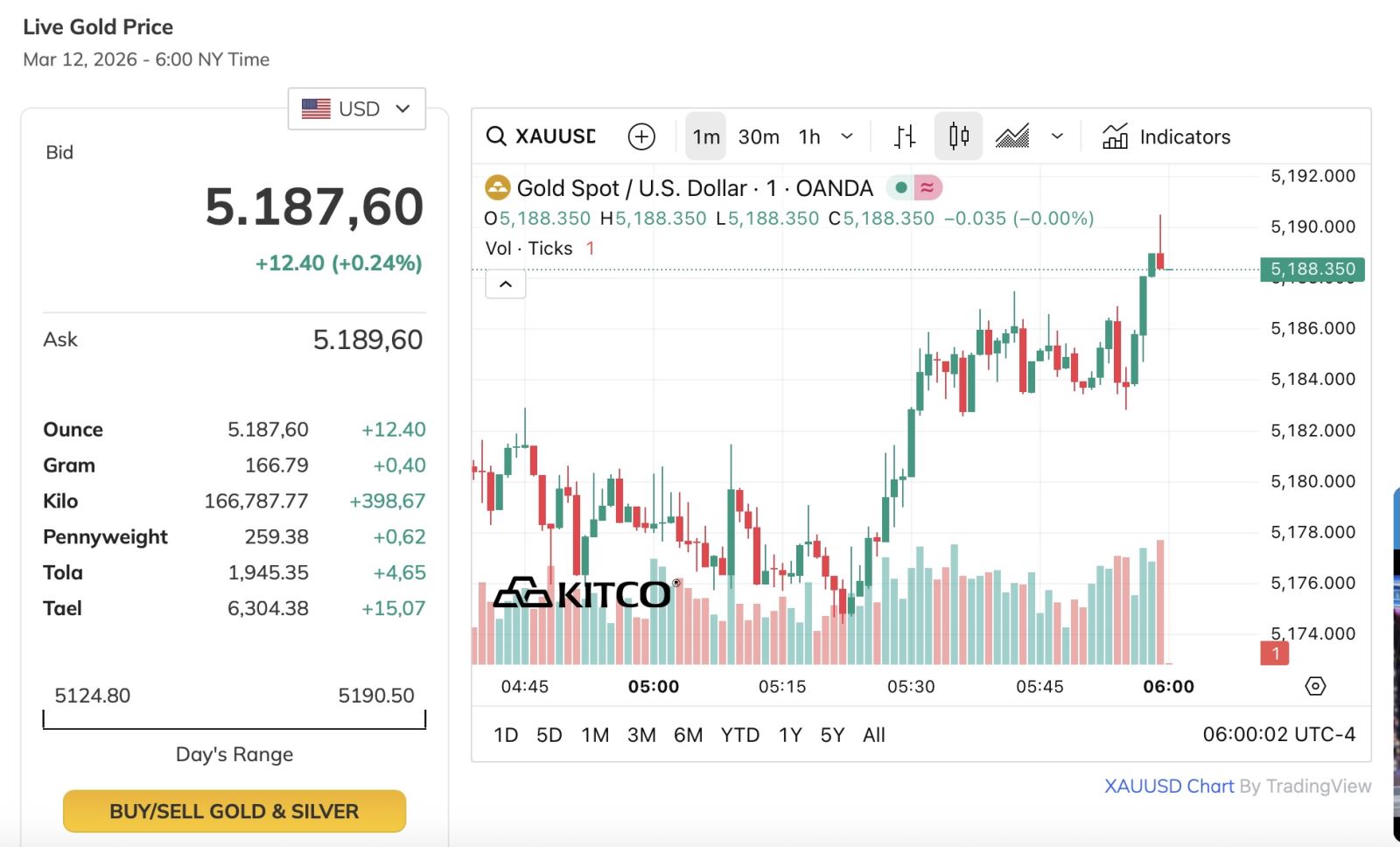Open the XAUUSD Chart link

click(1168, 786)
